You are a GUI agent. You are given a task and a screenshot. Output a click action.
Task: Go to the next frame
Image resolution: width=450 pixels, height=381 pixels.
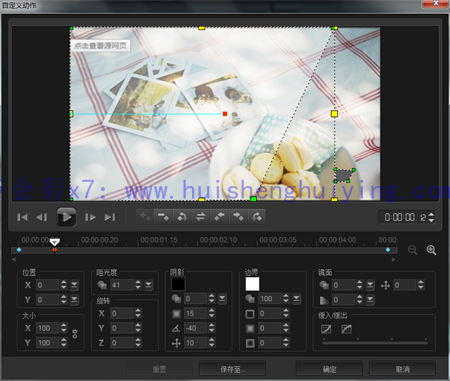90,217
